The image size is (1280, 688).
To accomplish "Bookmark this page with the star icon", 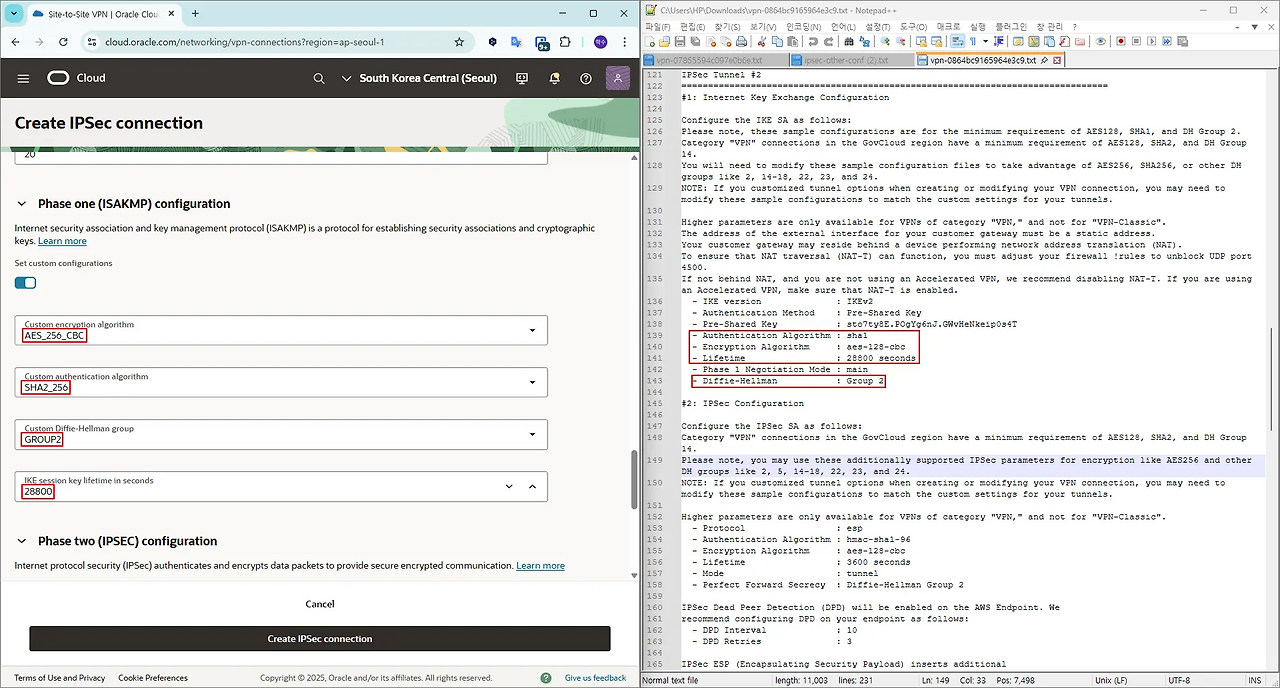I will coord(459,42).
